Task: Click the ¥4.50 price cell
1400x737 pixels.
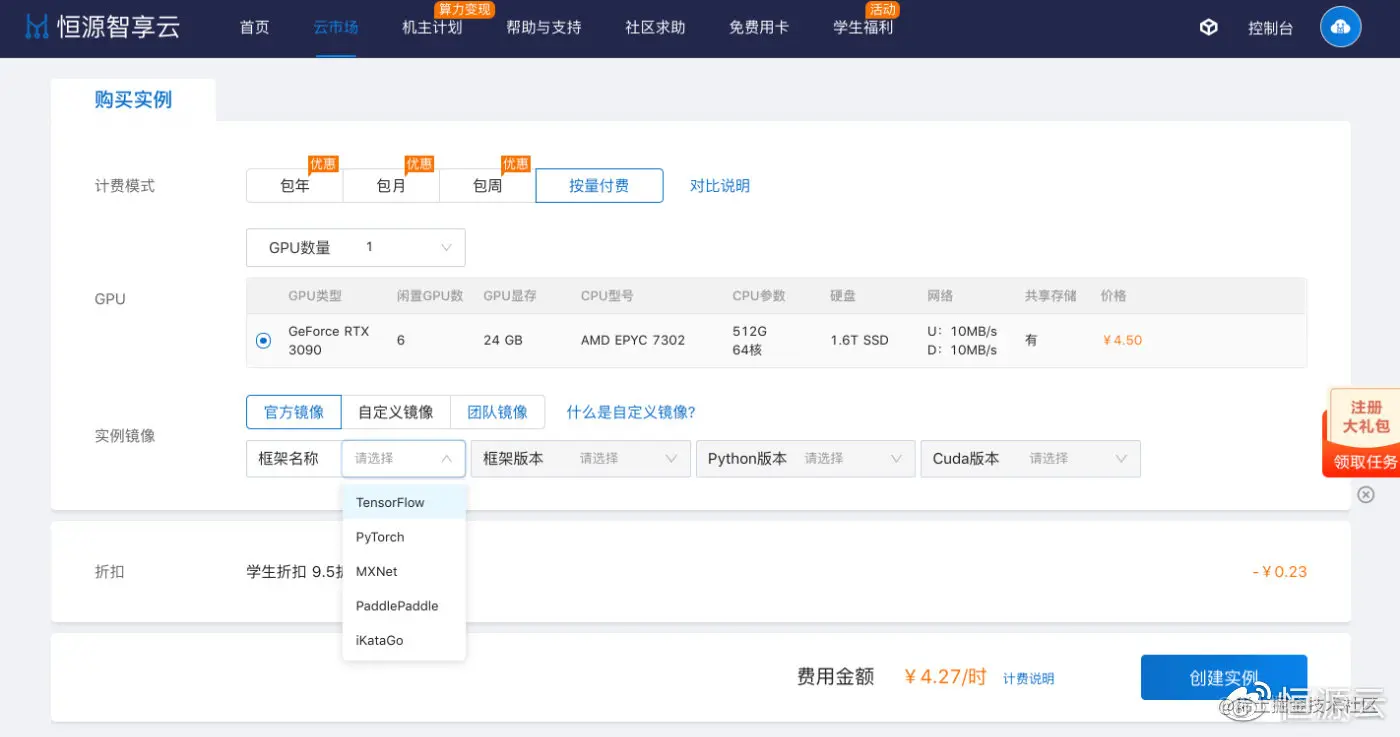Action: (x=1122, y=340)
